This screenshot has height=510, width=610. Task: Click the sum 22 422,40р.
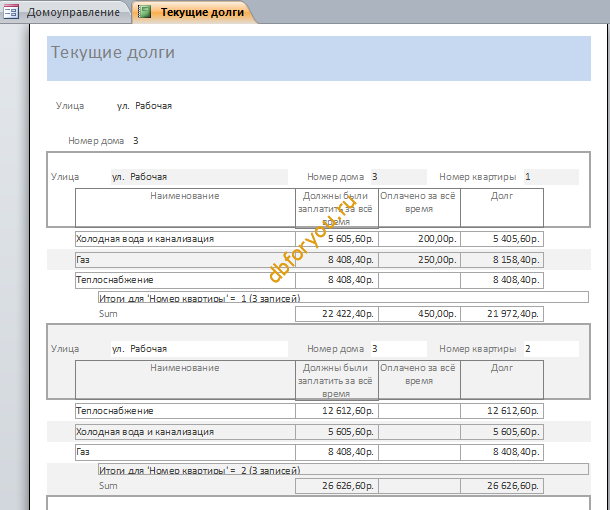(x=337, y=314)
